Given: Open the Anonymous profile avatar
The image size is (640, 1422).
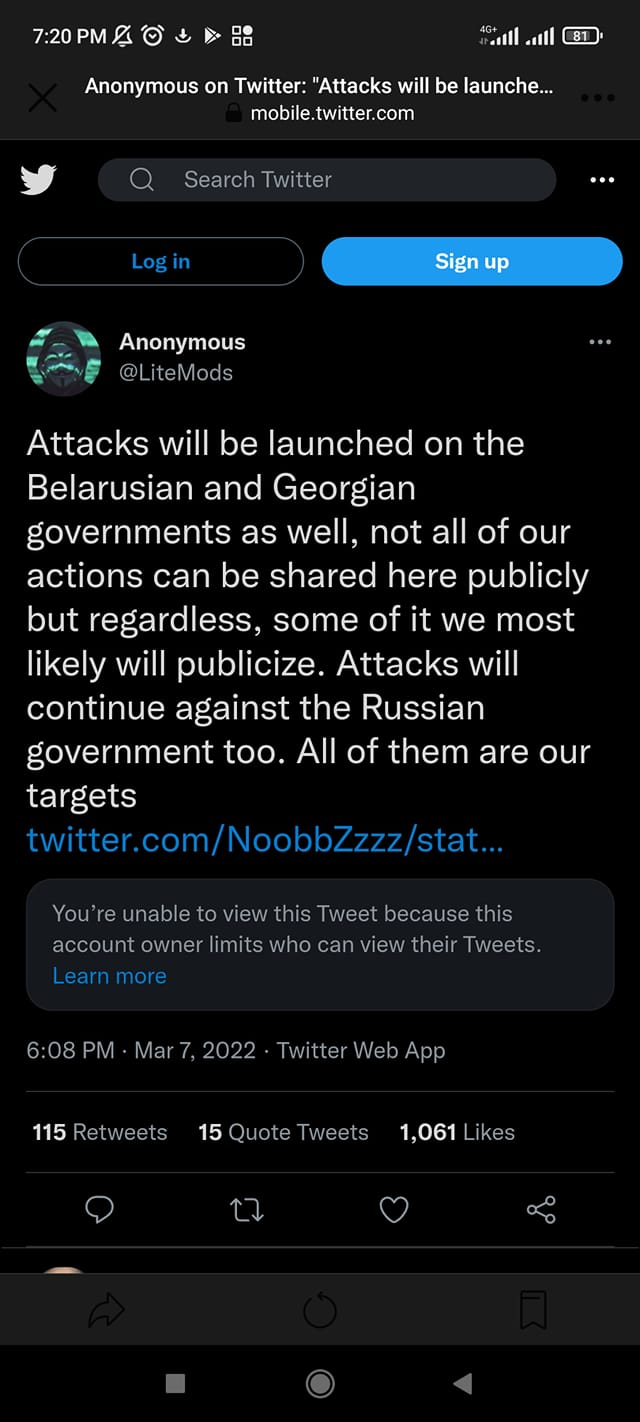Looking at the screenshot, I should [64, 358].
